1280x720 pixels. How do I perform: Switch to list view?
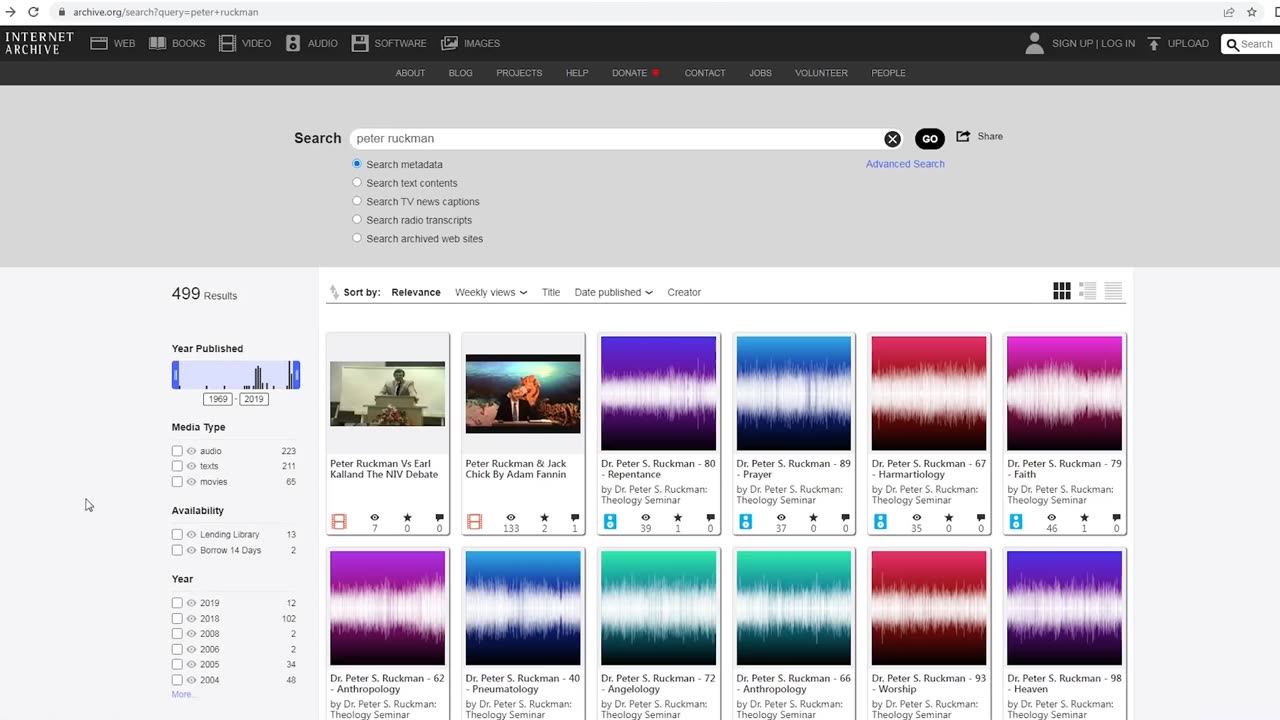1088,291
